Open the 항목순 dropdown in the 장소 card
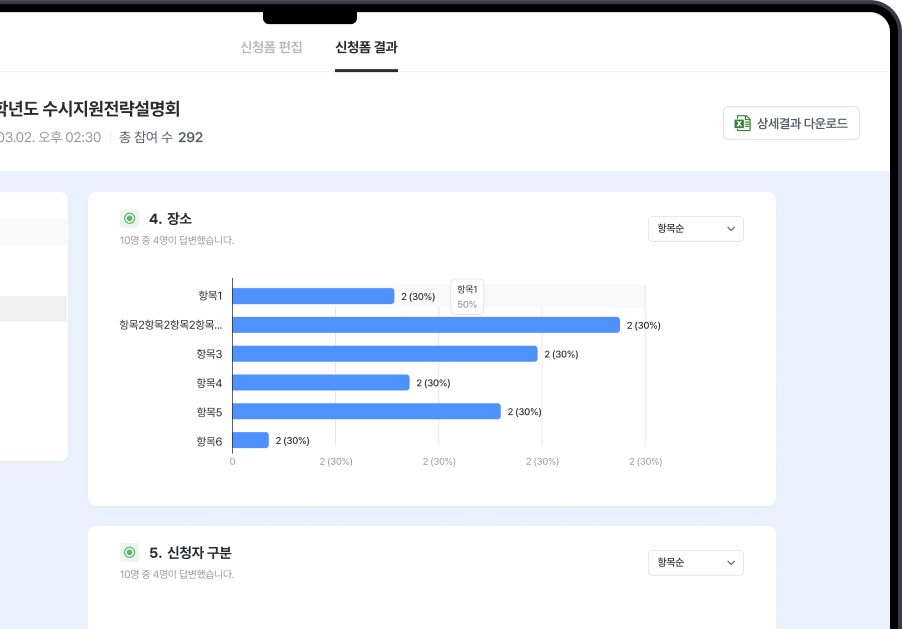902x629 pixels. [695, 229]
